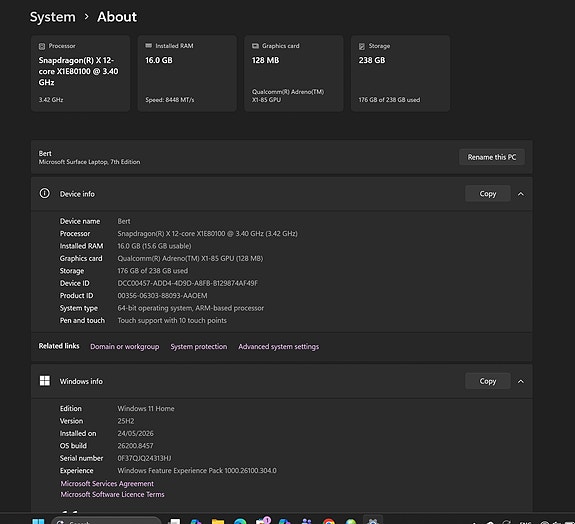Click the Processor chip icon in top card
The height and width of the screenshot is (524, 575).
(x=42, y=46)
